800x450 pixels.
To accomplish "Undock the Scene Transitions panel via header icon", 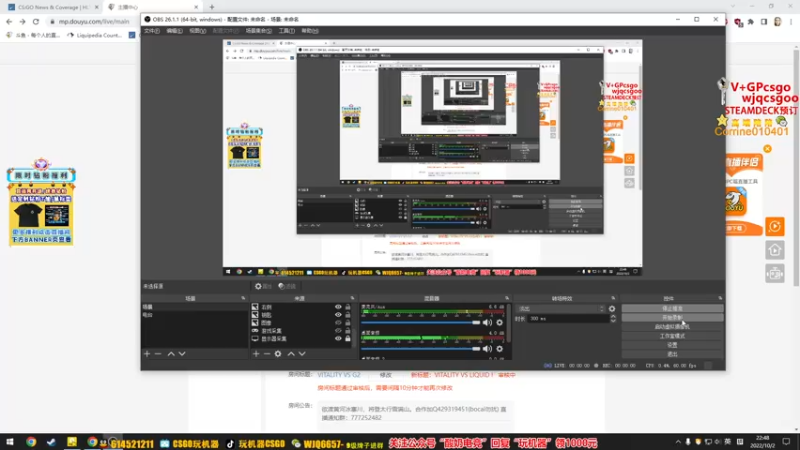I will 613,298.
